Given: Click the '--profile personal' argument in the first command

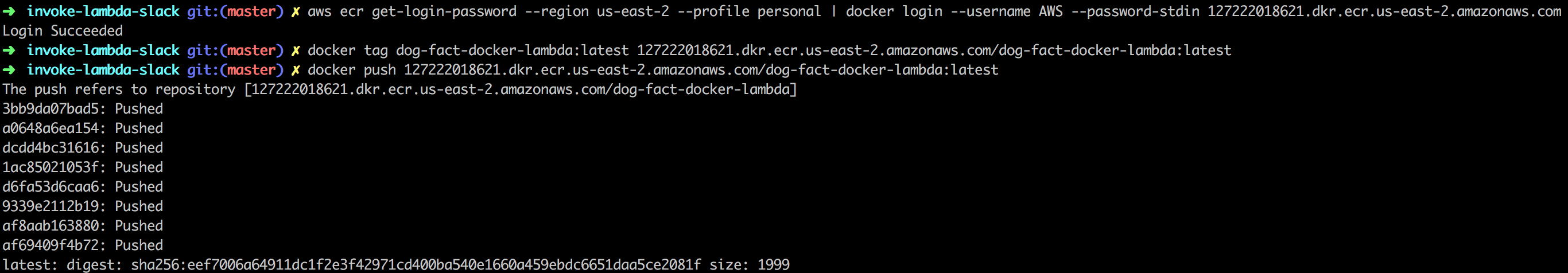Looking at the screenshot, I should pos(748,11).
